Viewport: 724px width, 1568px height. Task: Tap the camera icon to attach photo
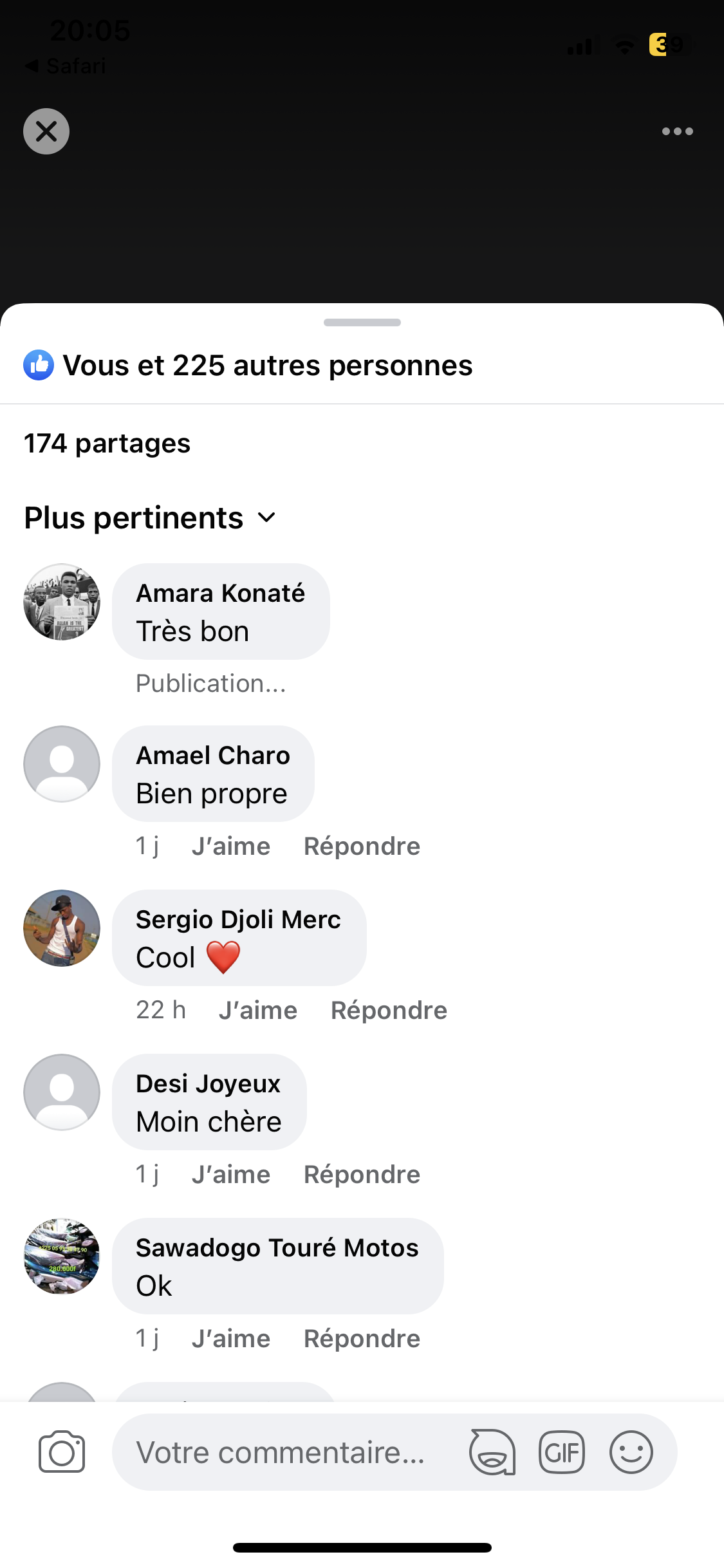click(62, 1452)
